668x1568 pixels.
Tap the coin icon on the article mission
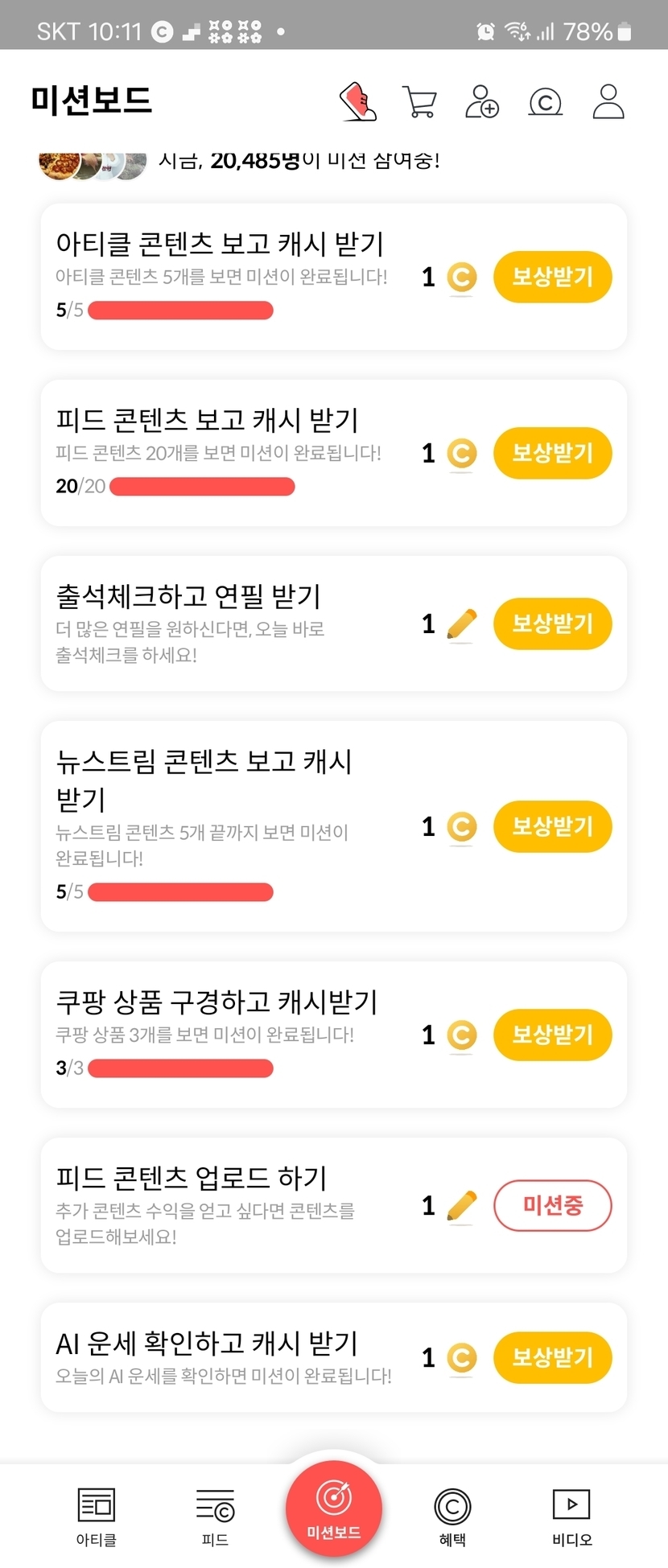[461, 278]
